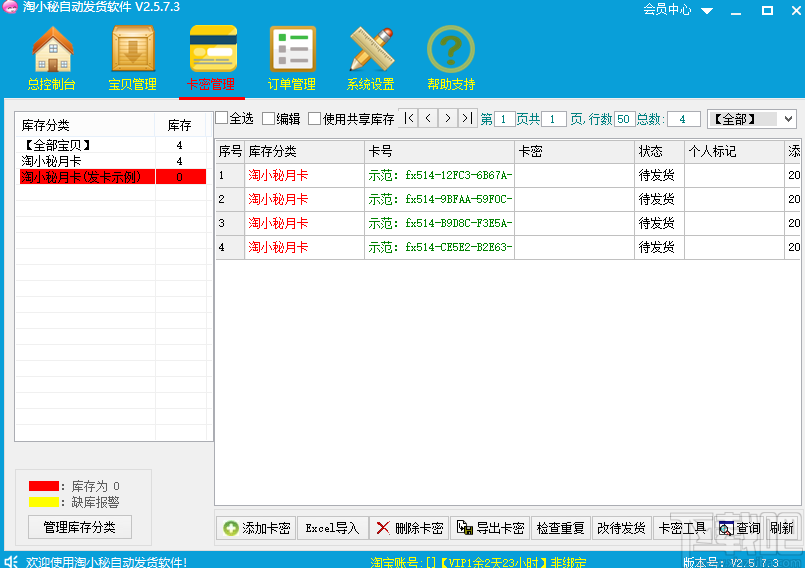Click the 行数 50 input field
The image size is (805, 568).
[624, 119]
